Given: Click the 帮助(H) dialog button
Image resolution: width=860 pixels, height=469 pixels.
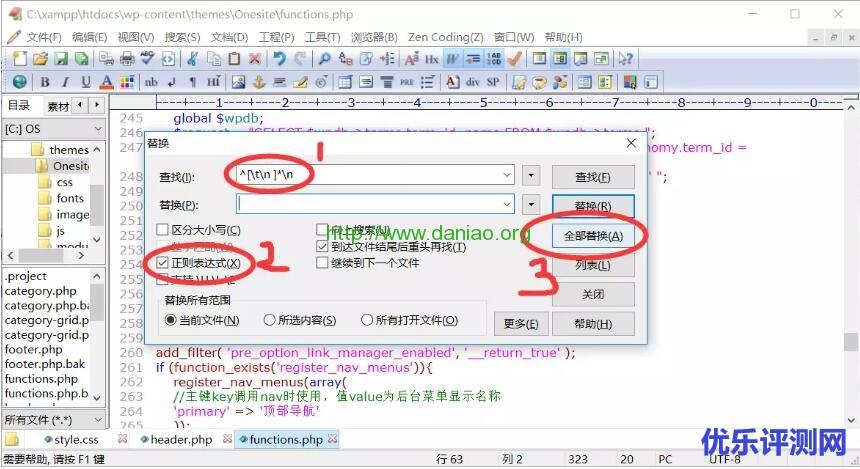Looking at the screenshot, I should click(593, 324).
